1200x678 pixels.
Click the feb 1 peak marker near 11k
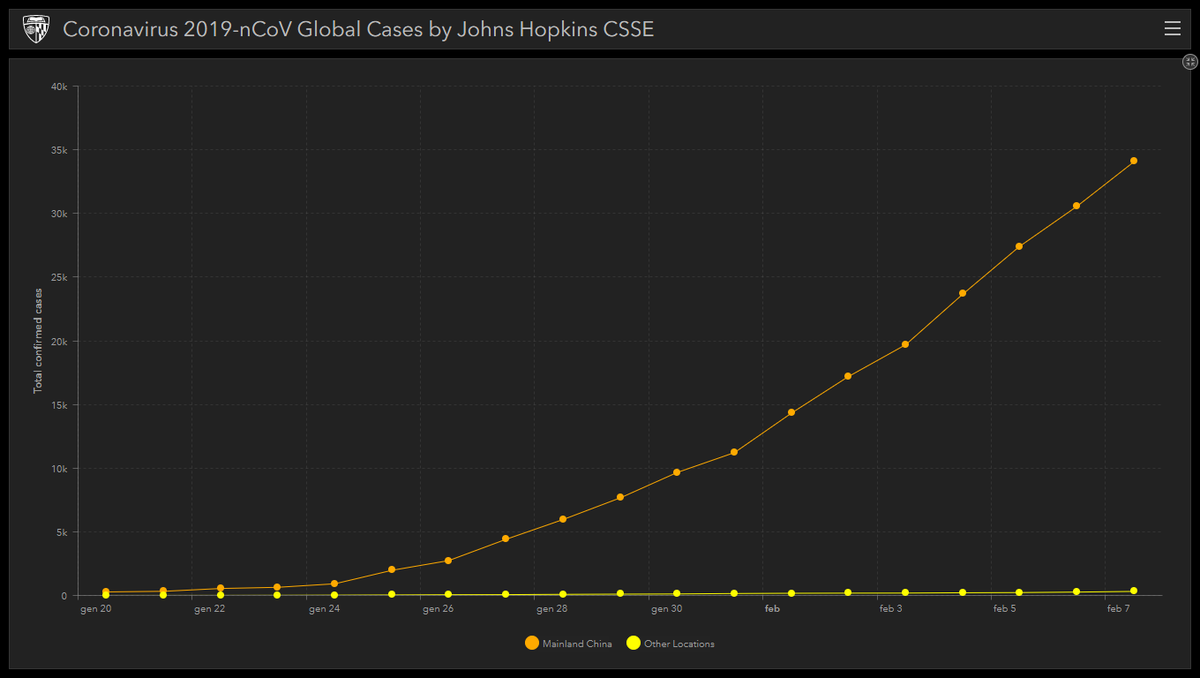click(x=733, y=451)
